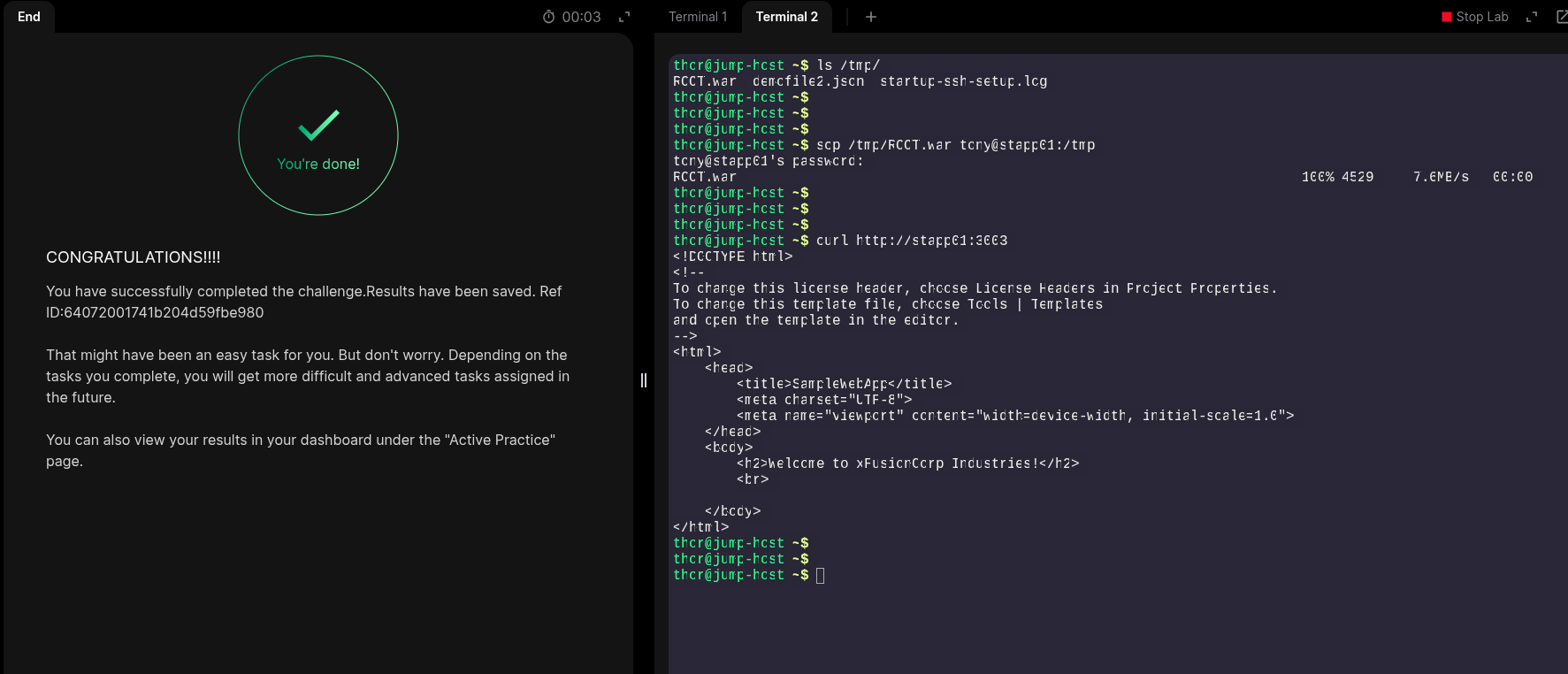The width and height of the screenshot is (1568, 674).
Task: Click the terminal cursor at last prompt
Action: pos(821,576)
